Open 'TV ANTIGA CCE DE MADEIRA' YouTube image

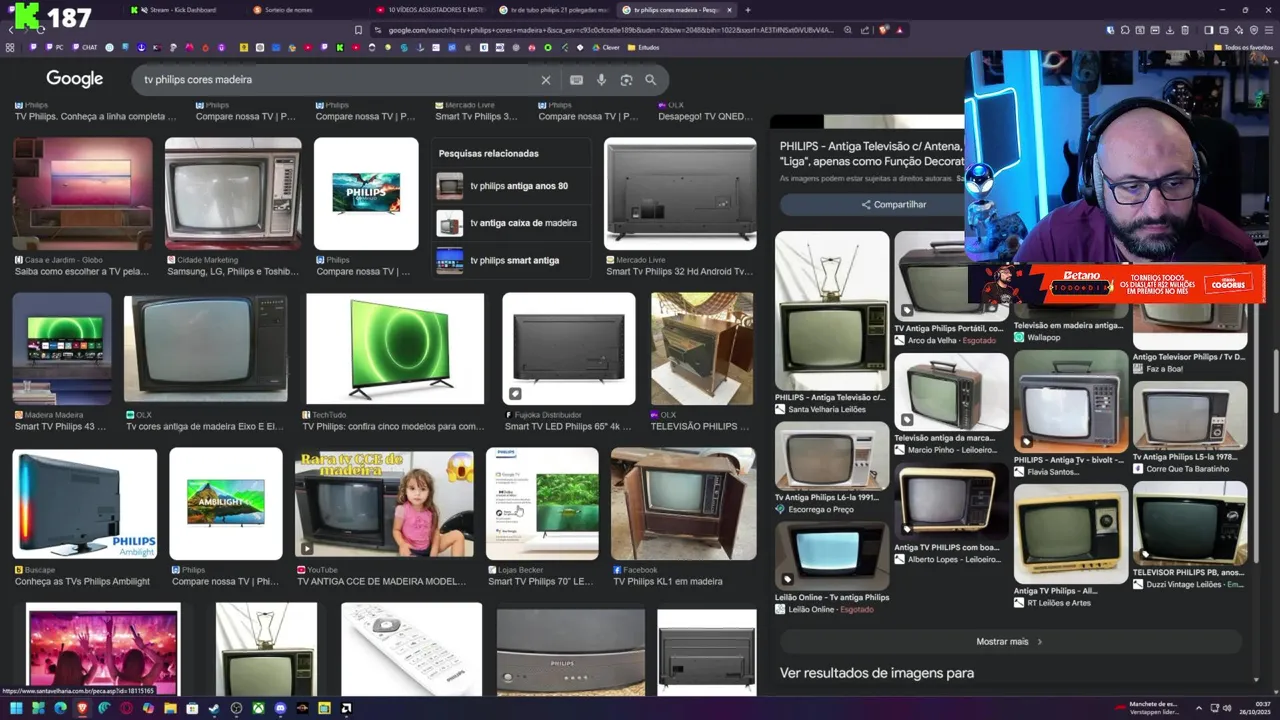click(x=384, y=504)
